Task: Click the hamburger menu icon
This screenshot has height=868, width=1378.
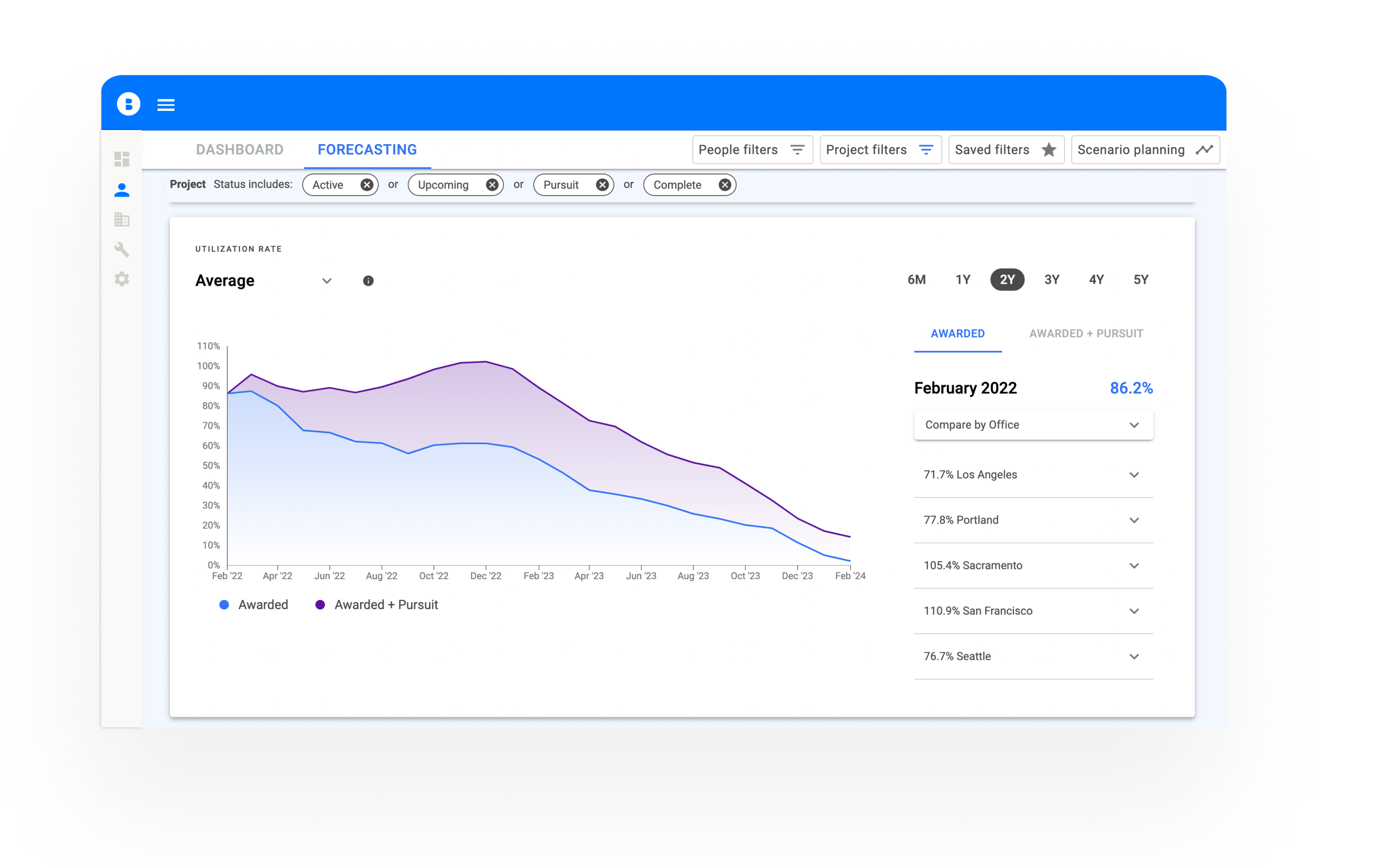Action: point(166,105)
